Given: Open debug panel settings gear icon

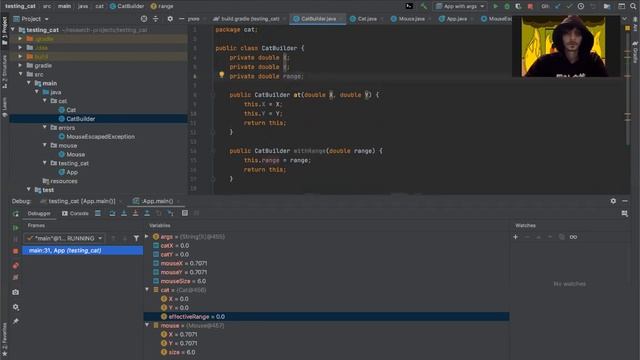Looking at the screenshot, I should [613, 201].
